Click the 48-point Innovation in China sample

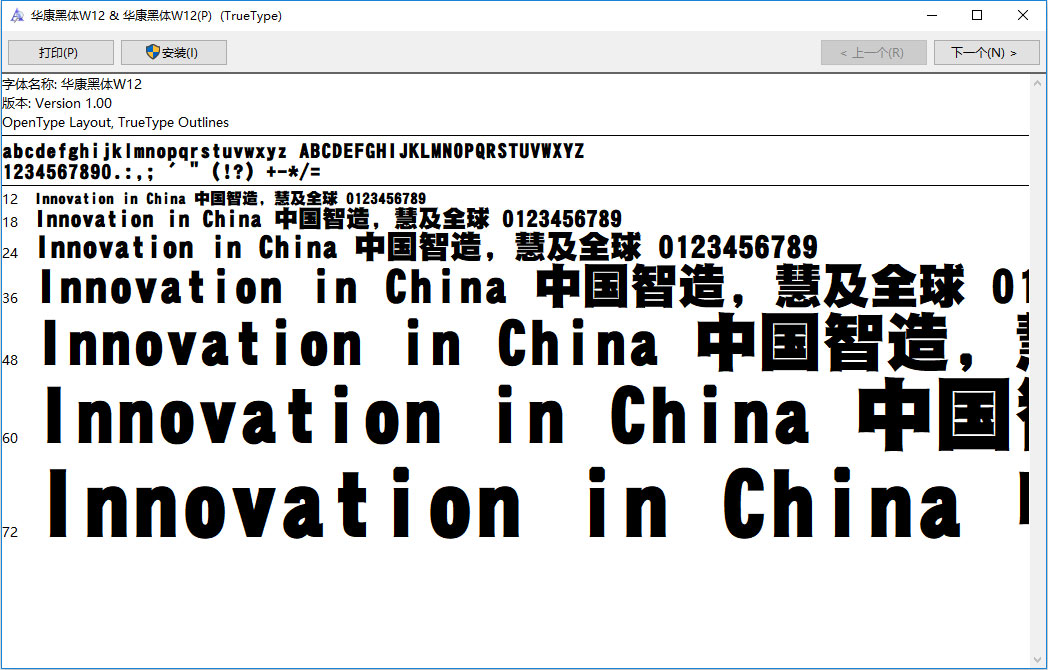tap(350, 345)
